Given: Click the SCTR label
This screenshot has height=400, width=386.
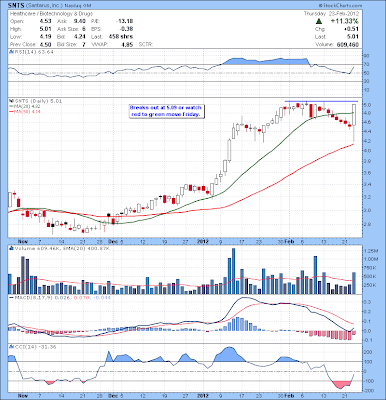Looking at the screenshot, I should click(145, 44).
